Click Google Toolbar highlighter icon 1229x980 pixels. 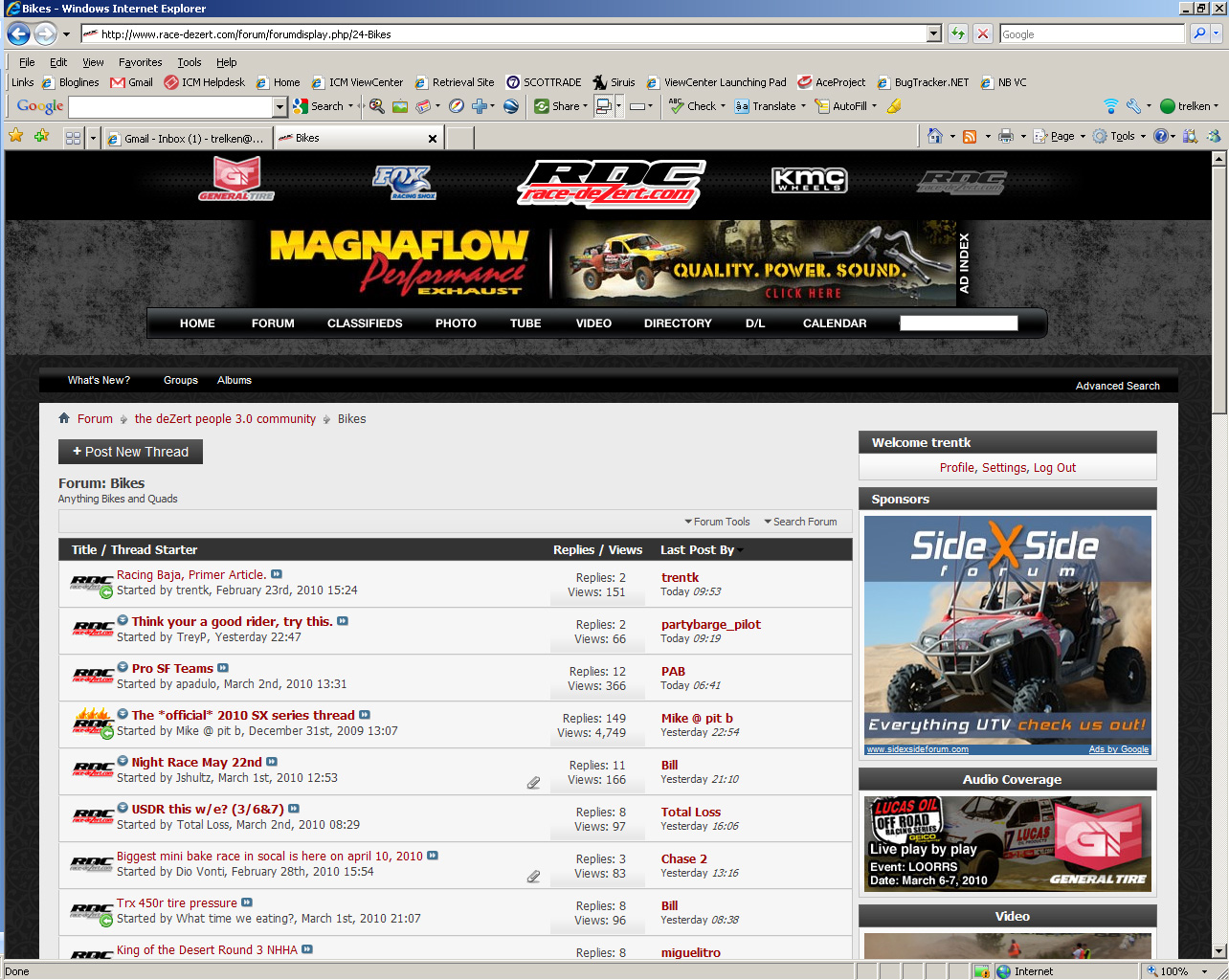pos(894,106)
